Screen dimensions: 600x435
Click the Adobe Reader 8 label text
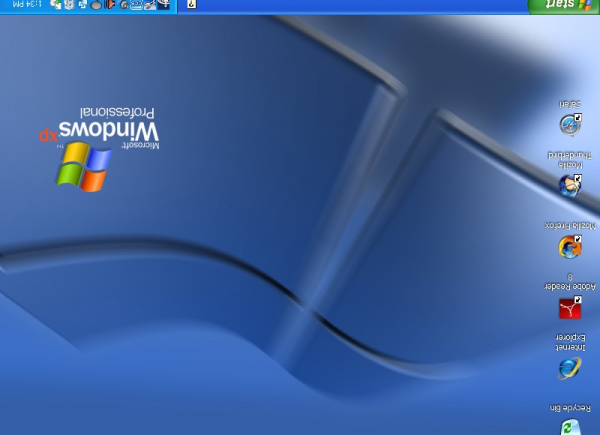pos(570,284)
